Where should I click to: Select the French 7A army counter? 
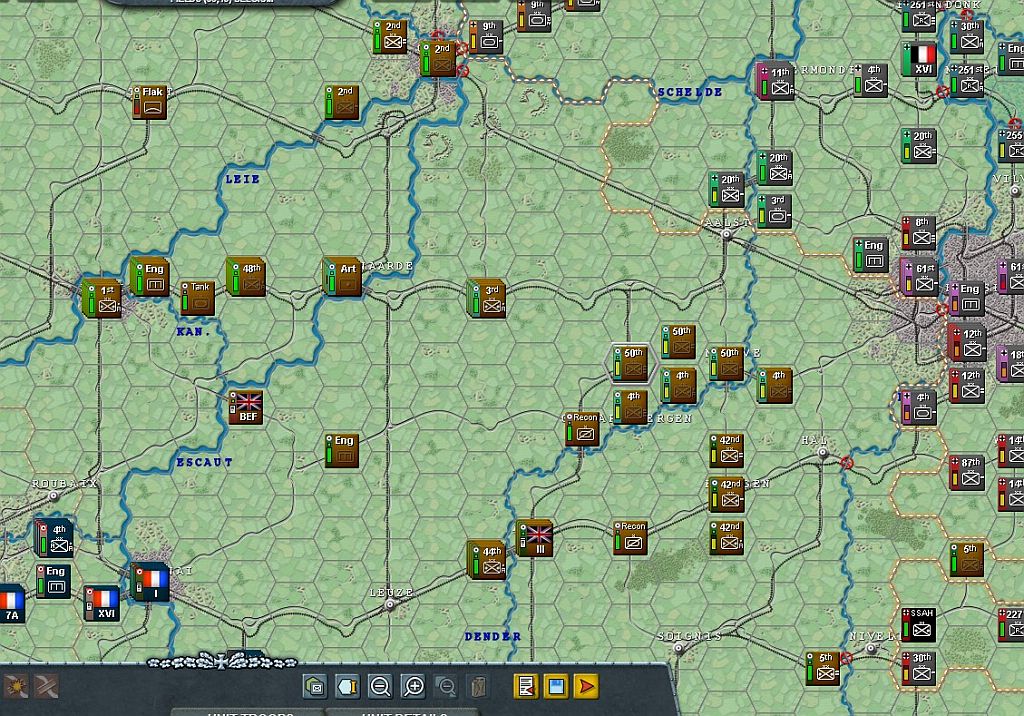pyautogui.click(x=11, y=605)
